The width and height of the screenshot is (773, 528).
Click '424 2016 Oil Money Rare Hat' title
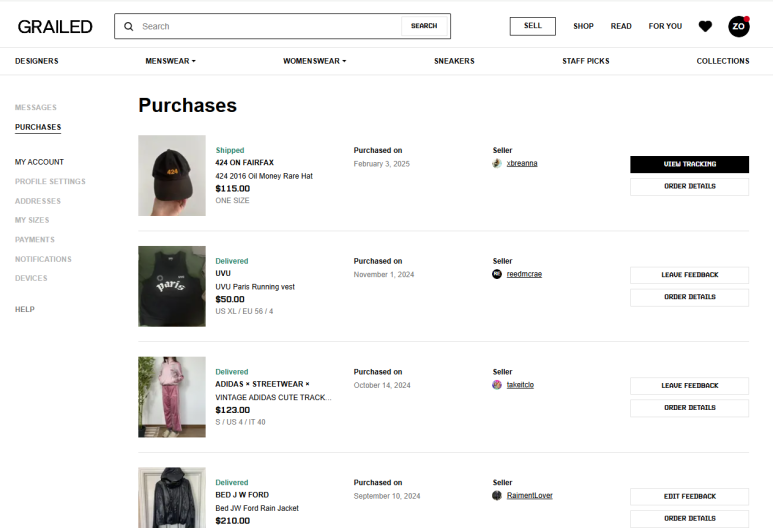[264, 176]
